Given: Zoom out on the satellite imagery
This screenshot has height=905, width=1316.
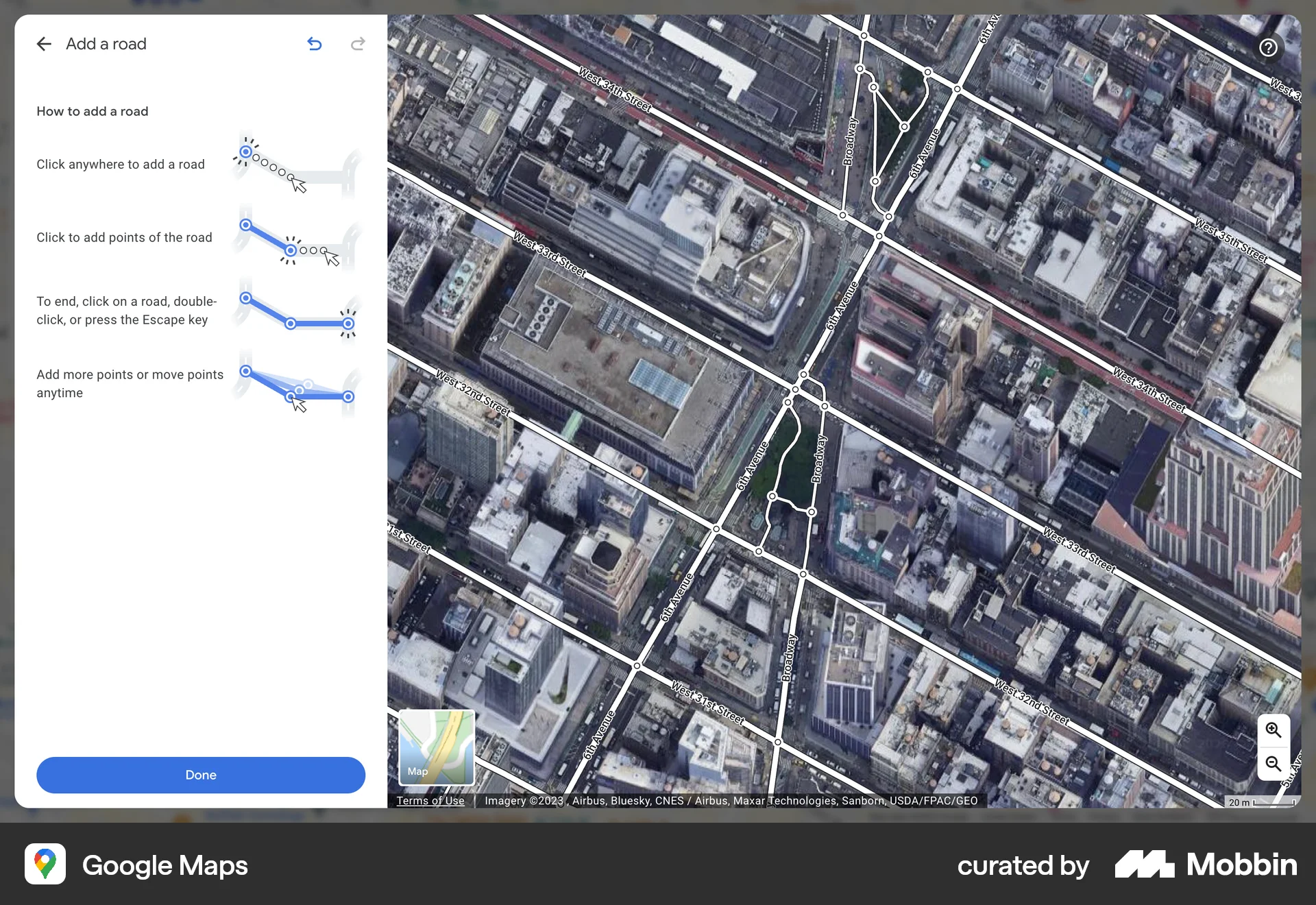Looking at the screenshot, I should (1274, 764).
